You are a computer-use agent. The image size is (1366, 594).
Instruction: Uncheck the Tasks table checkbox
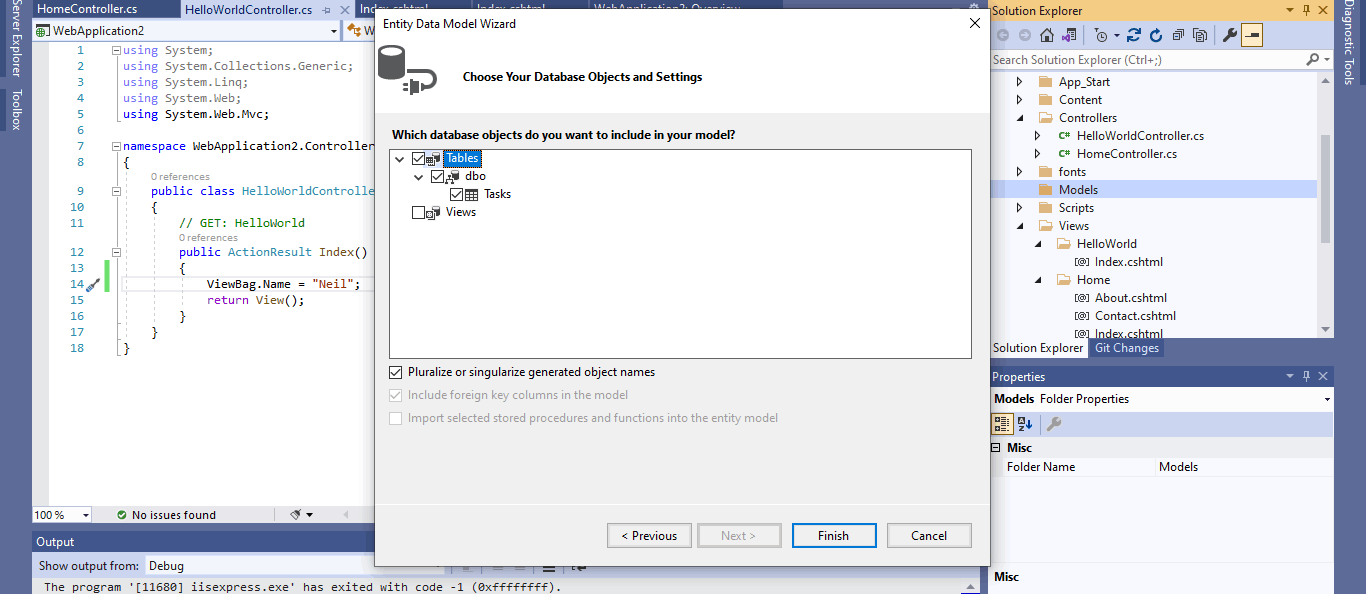click(456, 194)
